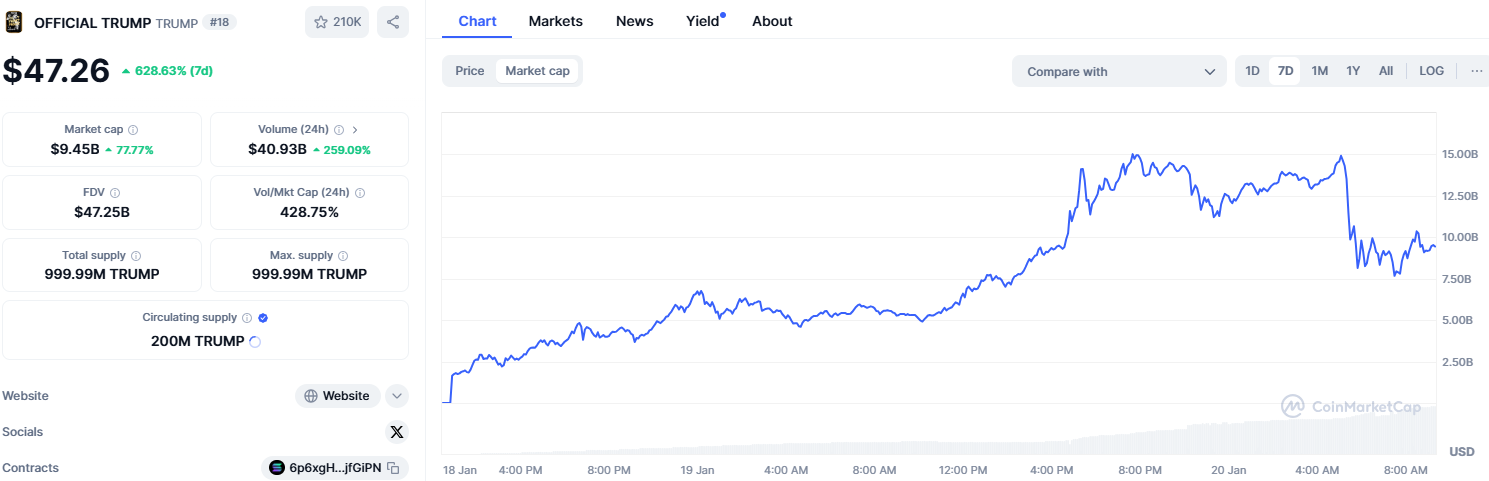Switch chart to Market cap view

coord(537,71)
